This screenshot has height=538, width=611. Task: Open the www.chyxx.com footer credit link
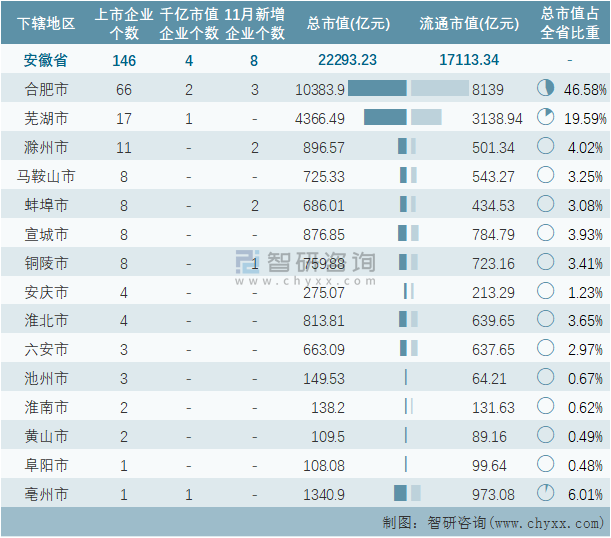[x=547, y=522]
